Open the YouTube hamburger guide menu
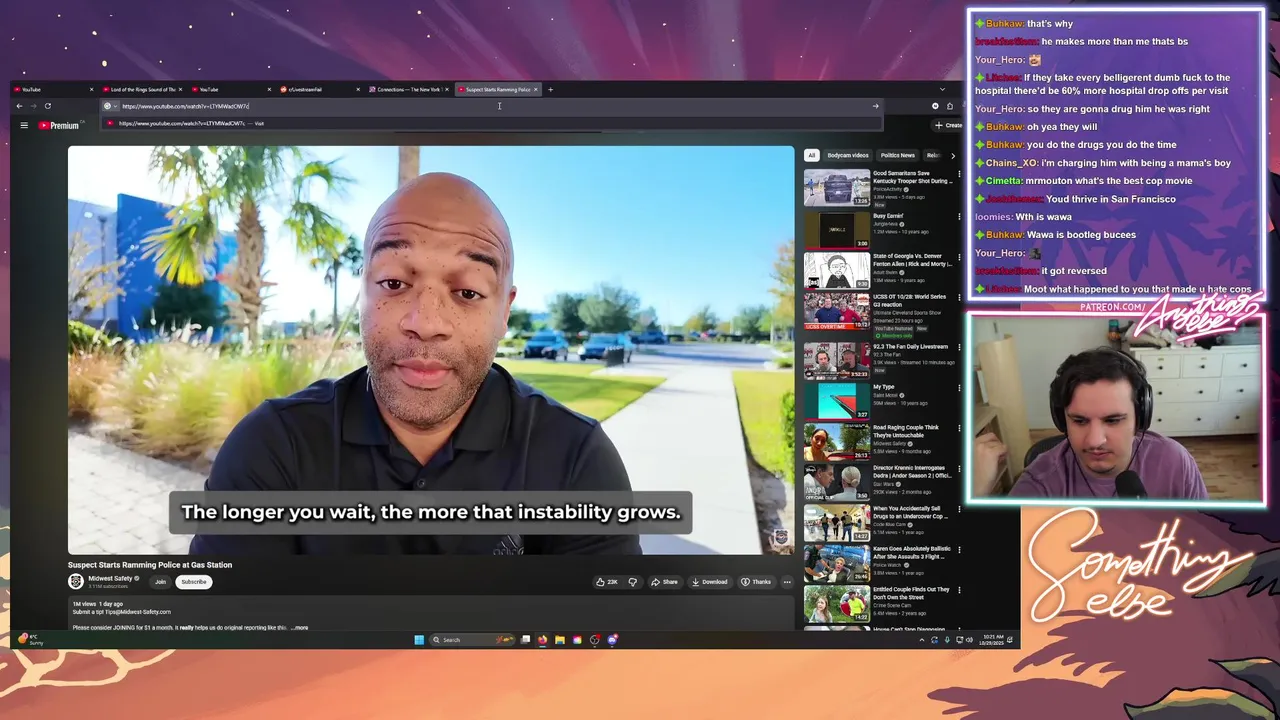 pos(24,125)
